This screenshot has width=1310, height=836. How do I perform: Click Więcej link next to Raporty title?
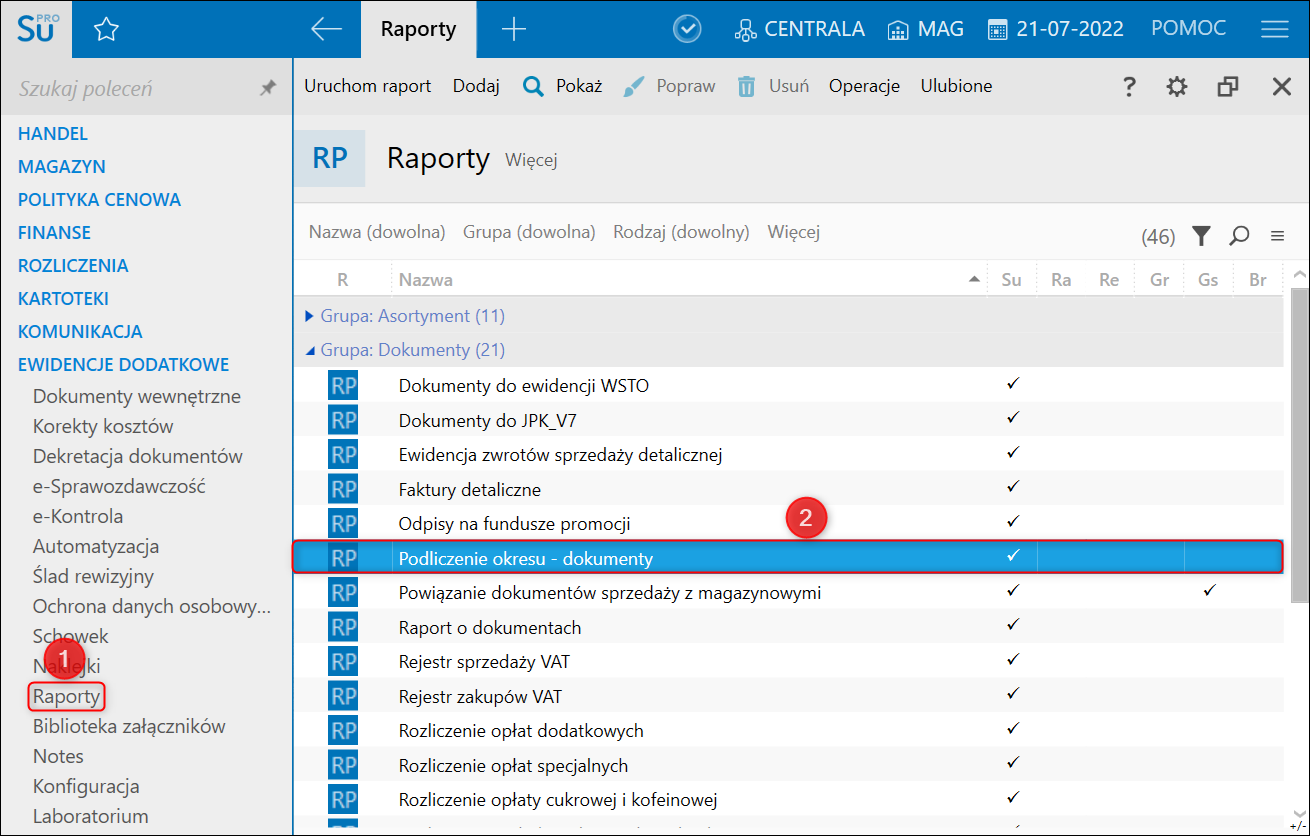(x=531, y=160)
